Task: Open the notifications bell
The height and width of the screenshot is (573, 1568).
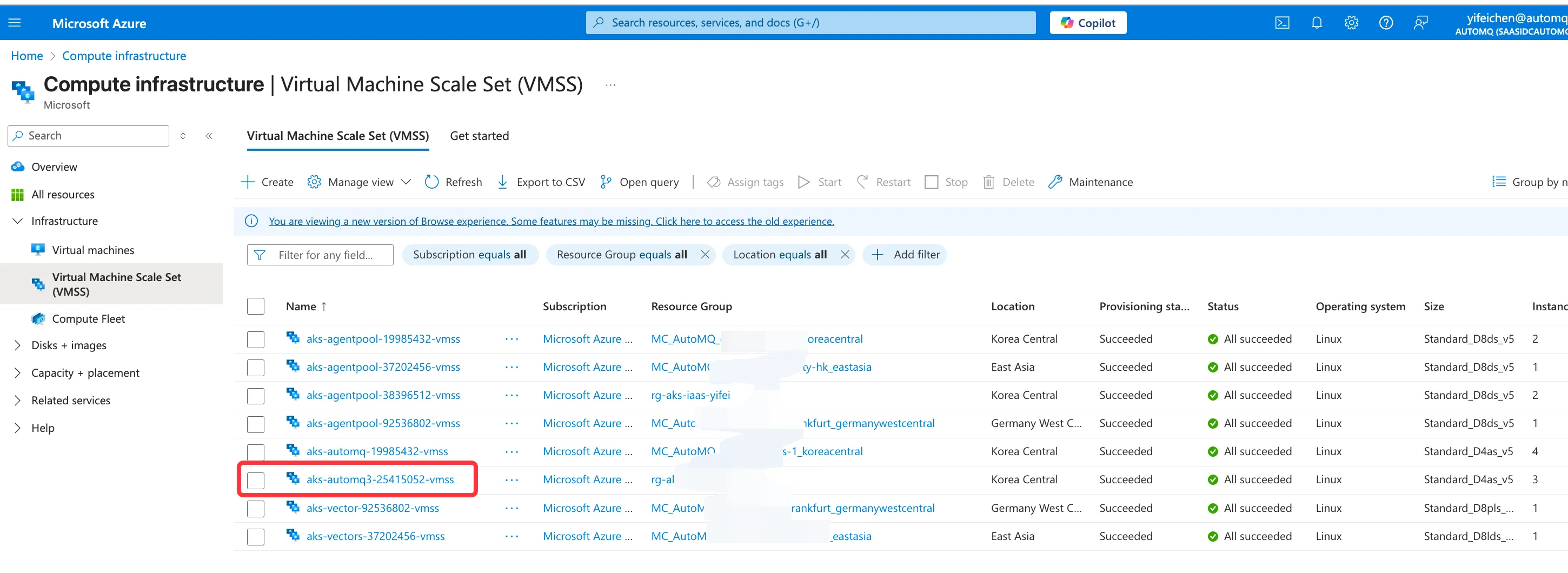Action: click(x=1317, y=23)
